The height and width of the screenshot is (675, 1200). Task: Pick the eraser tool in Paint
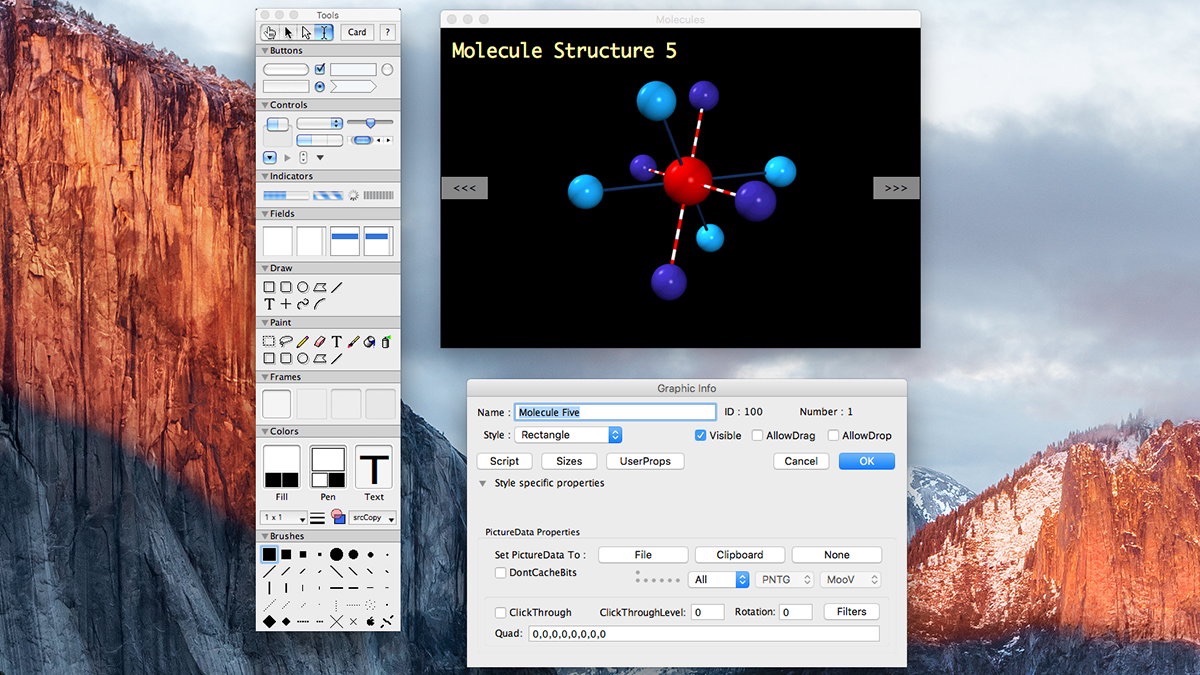(320, 342)
